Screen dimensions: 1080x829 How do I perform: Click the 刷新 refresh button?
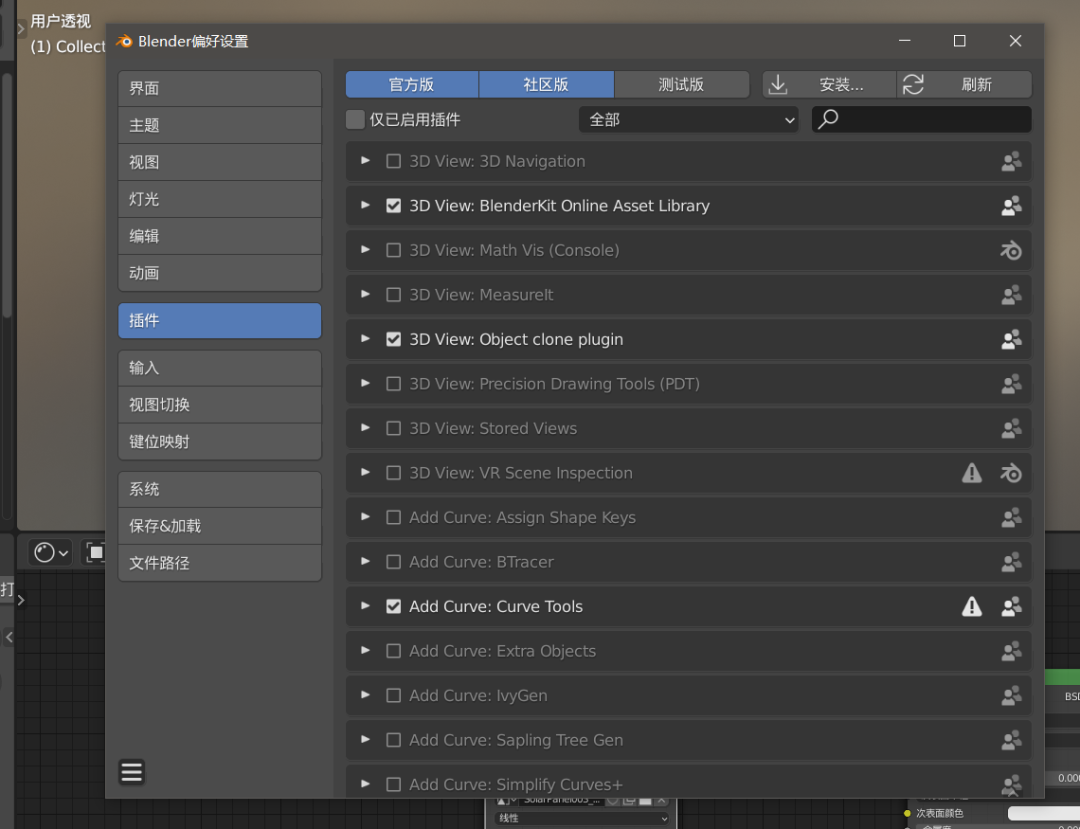[964, 85]
